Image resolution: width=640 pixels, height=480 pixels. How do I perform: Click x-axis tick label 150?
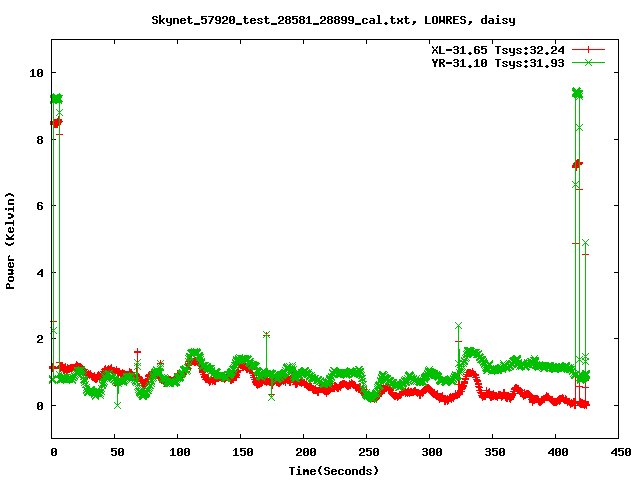[243, 452]
